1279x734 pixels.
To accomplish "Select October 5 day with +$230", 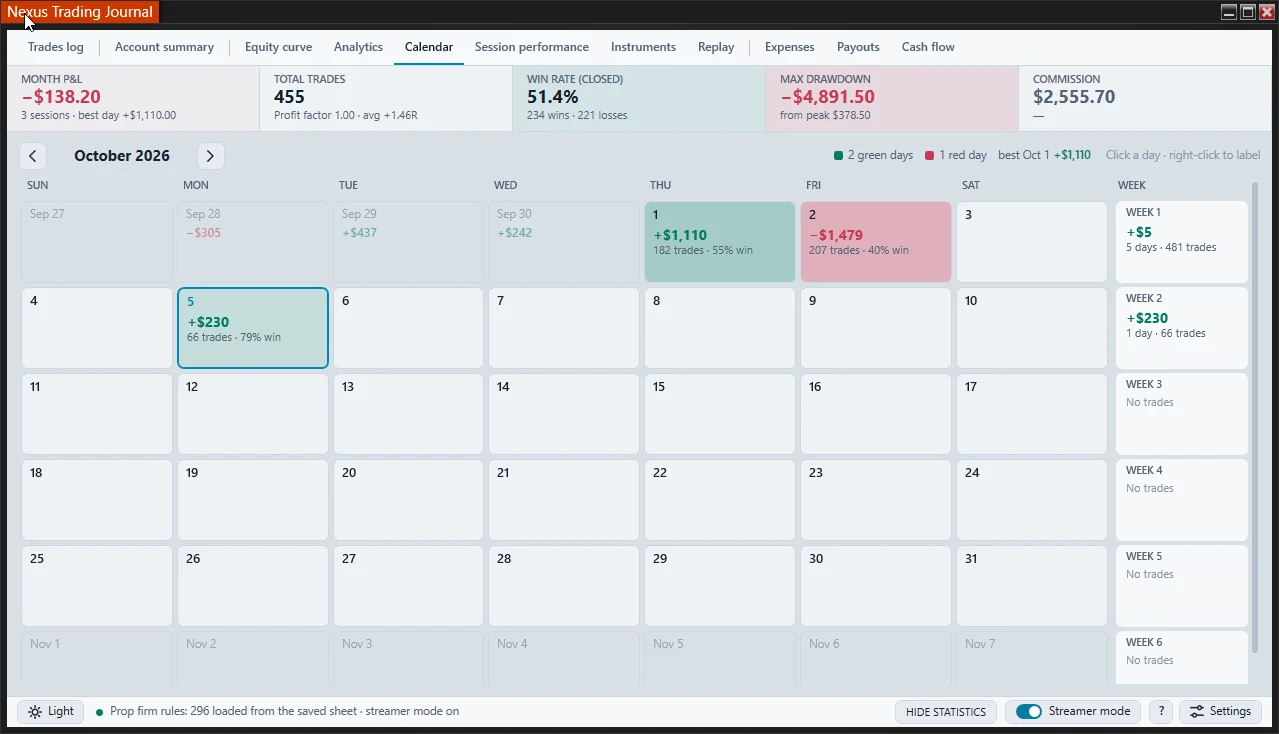I will point(253,328).
